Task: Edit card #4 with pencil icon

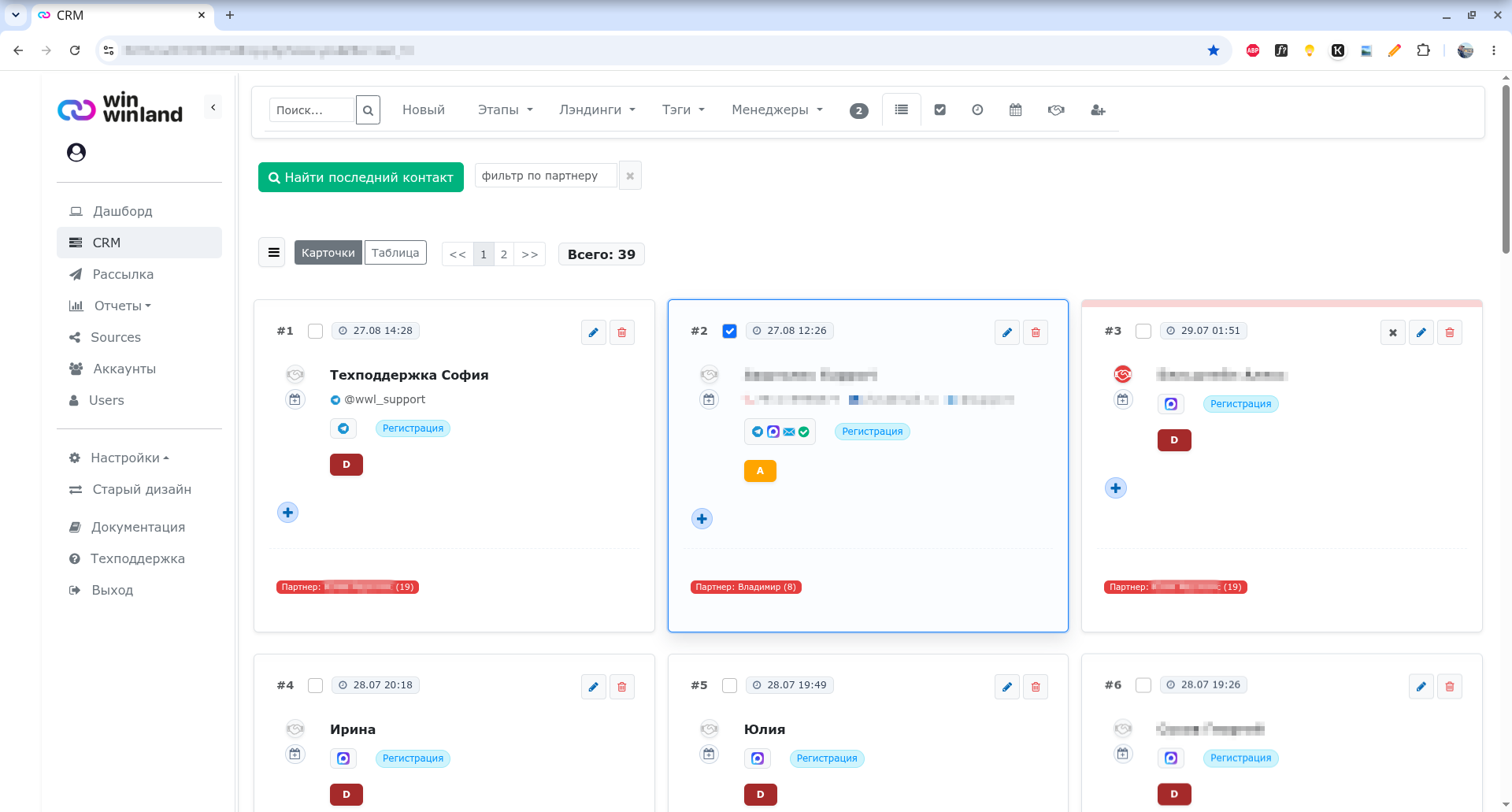Action: [x=594, y=687]
